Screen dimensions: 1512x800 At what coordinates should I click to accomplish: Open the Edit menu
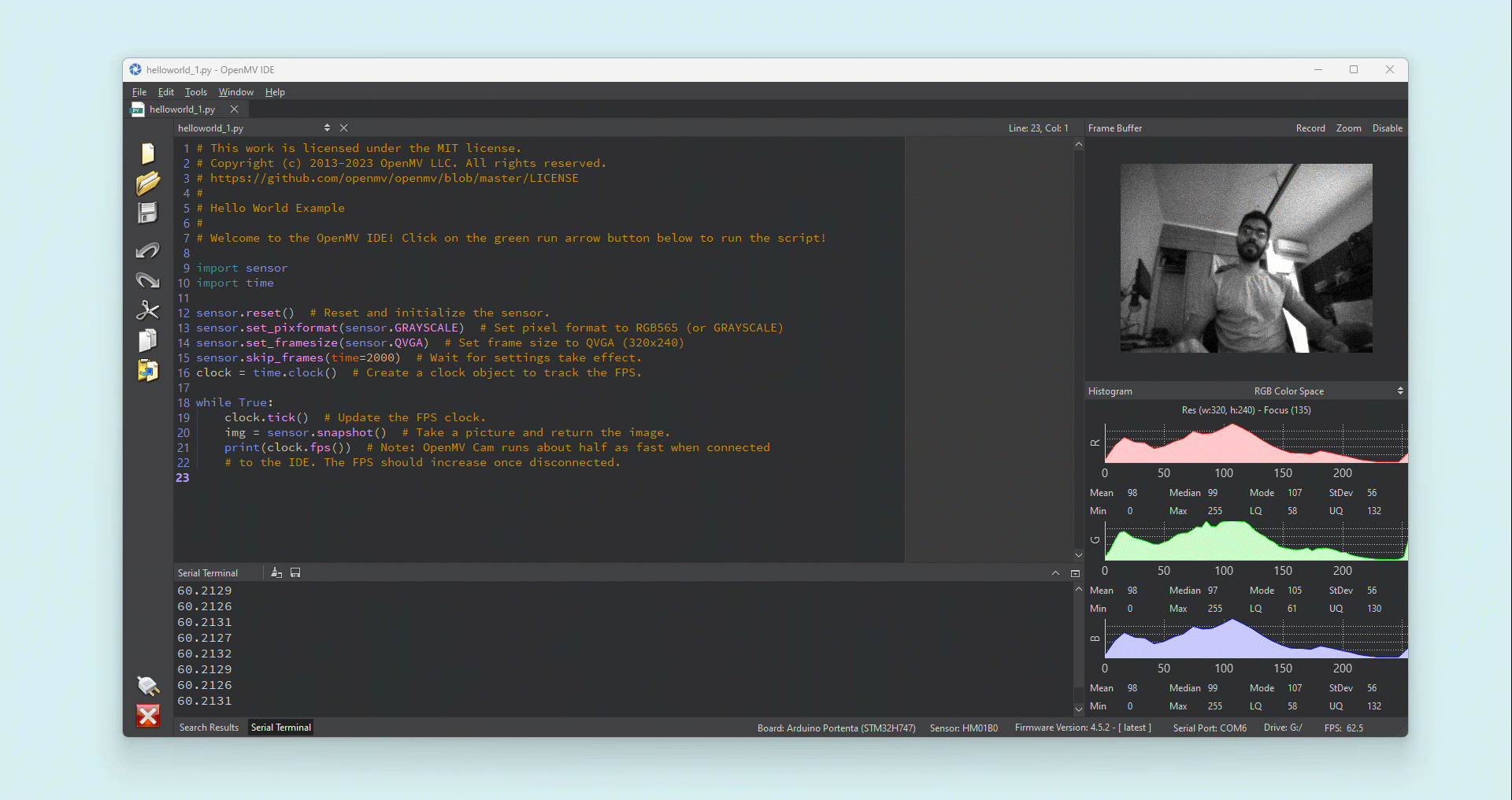pyautogui.click(x=166, y=92)
